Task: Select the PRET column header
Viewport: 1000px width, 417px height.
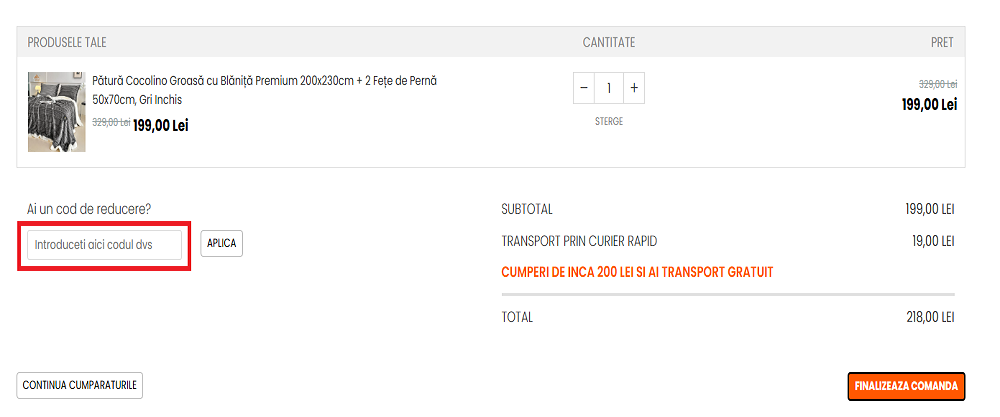Action: [x=941, y=42]
